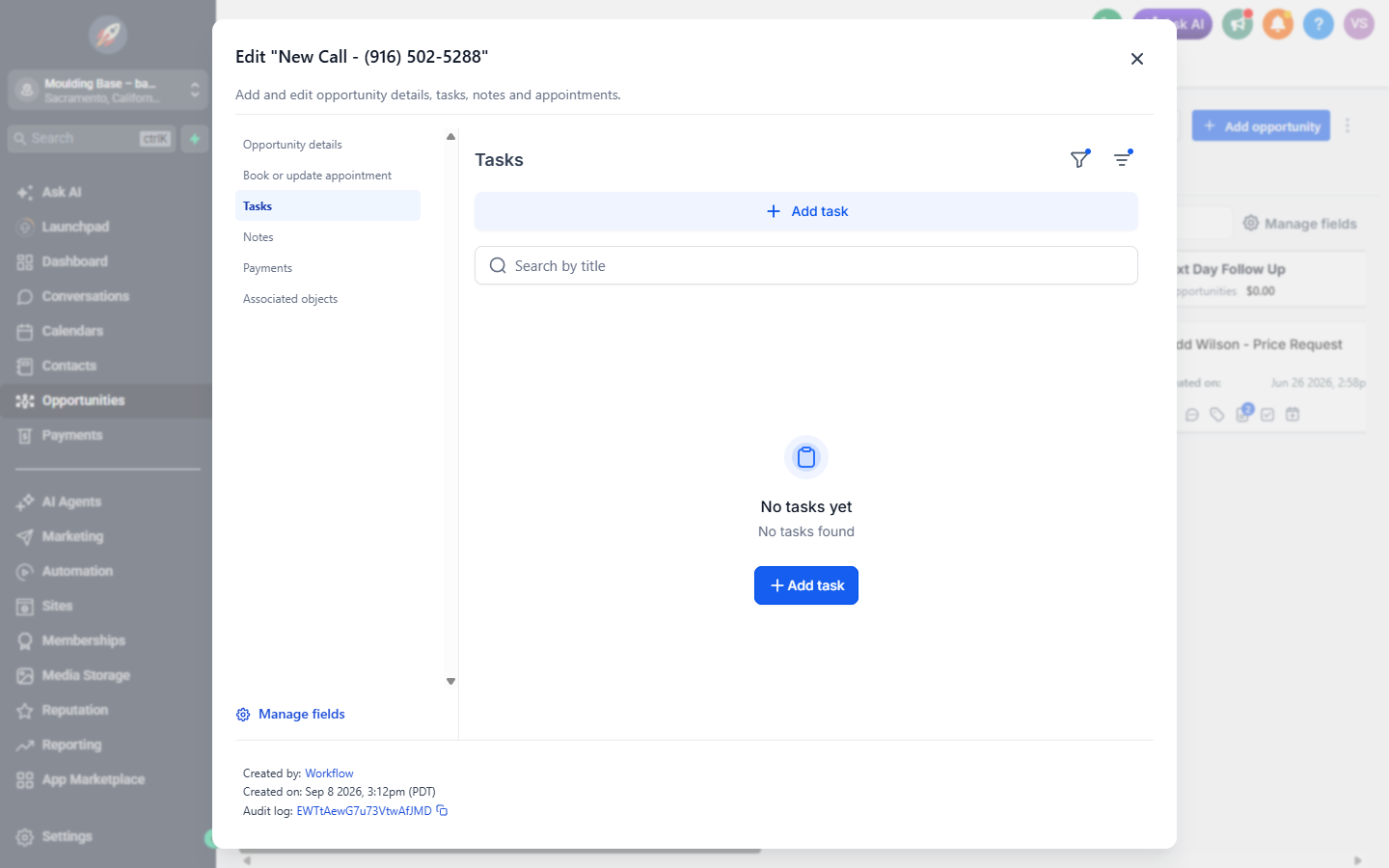
Task: Click the rocket logo in sidebar
Action: click(x=108, y=35)
